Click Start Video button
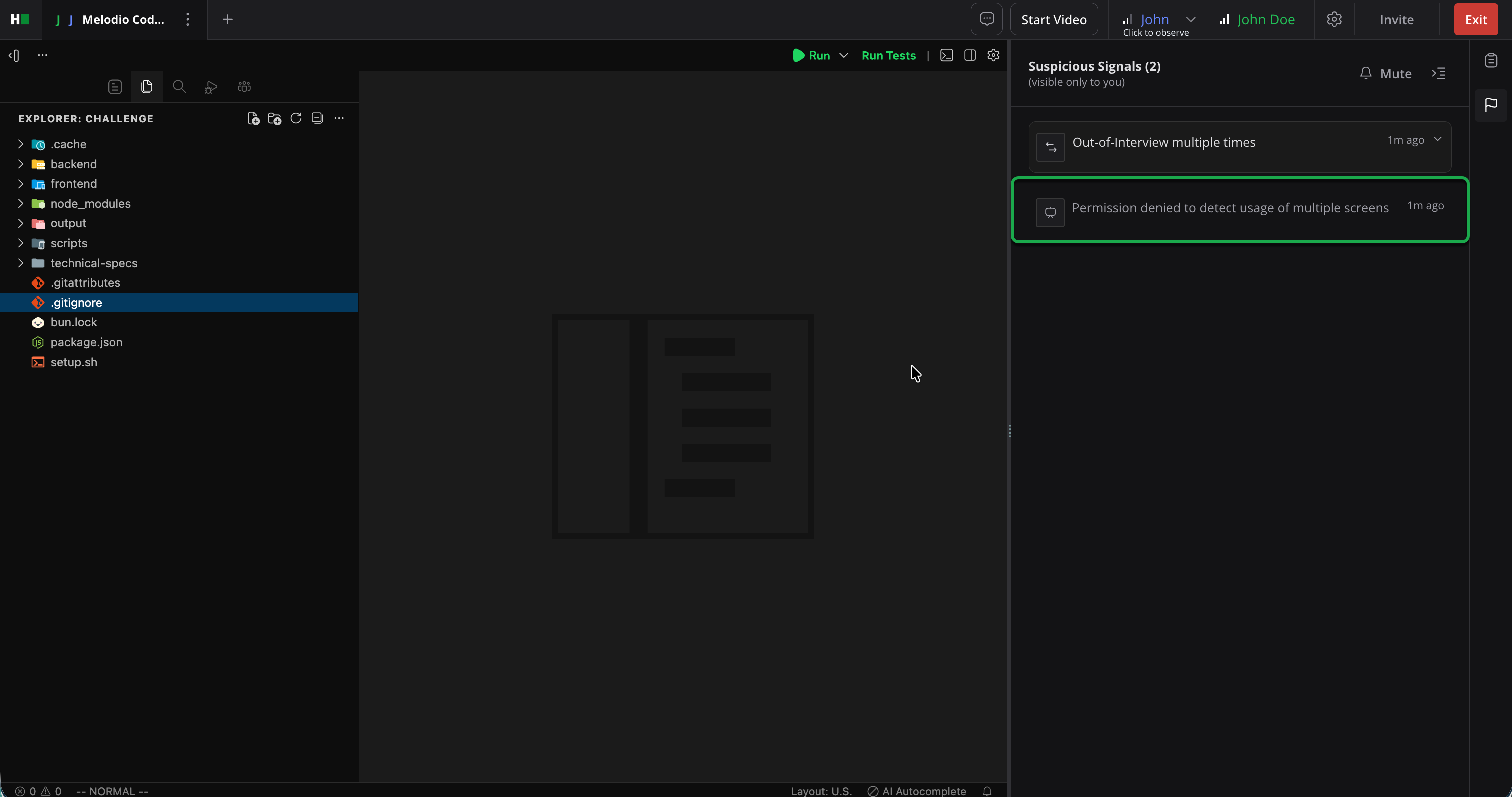Screen dimensions: 1512x797 click(x=1054, y=20)
